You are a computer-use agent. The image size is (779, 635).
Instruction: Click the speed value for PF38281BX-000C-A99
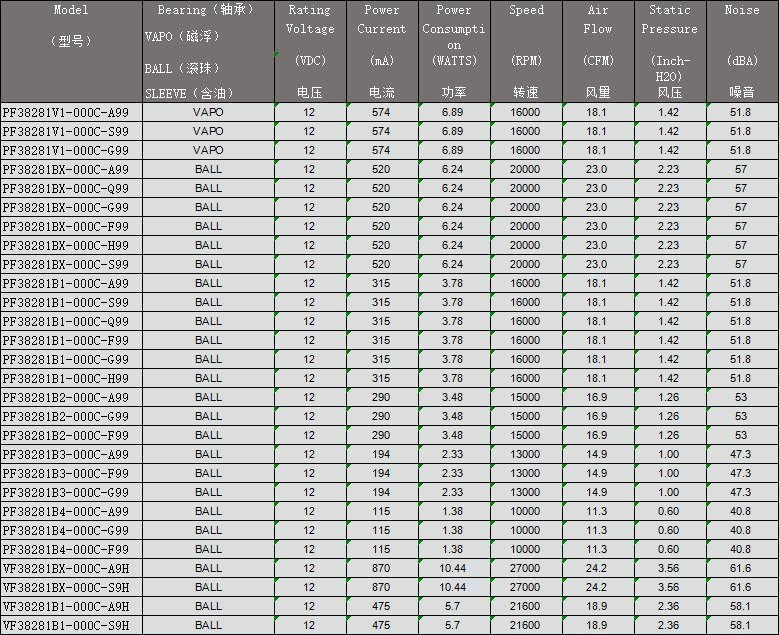click(x=525, y=169)
